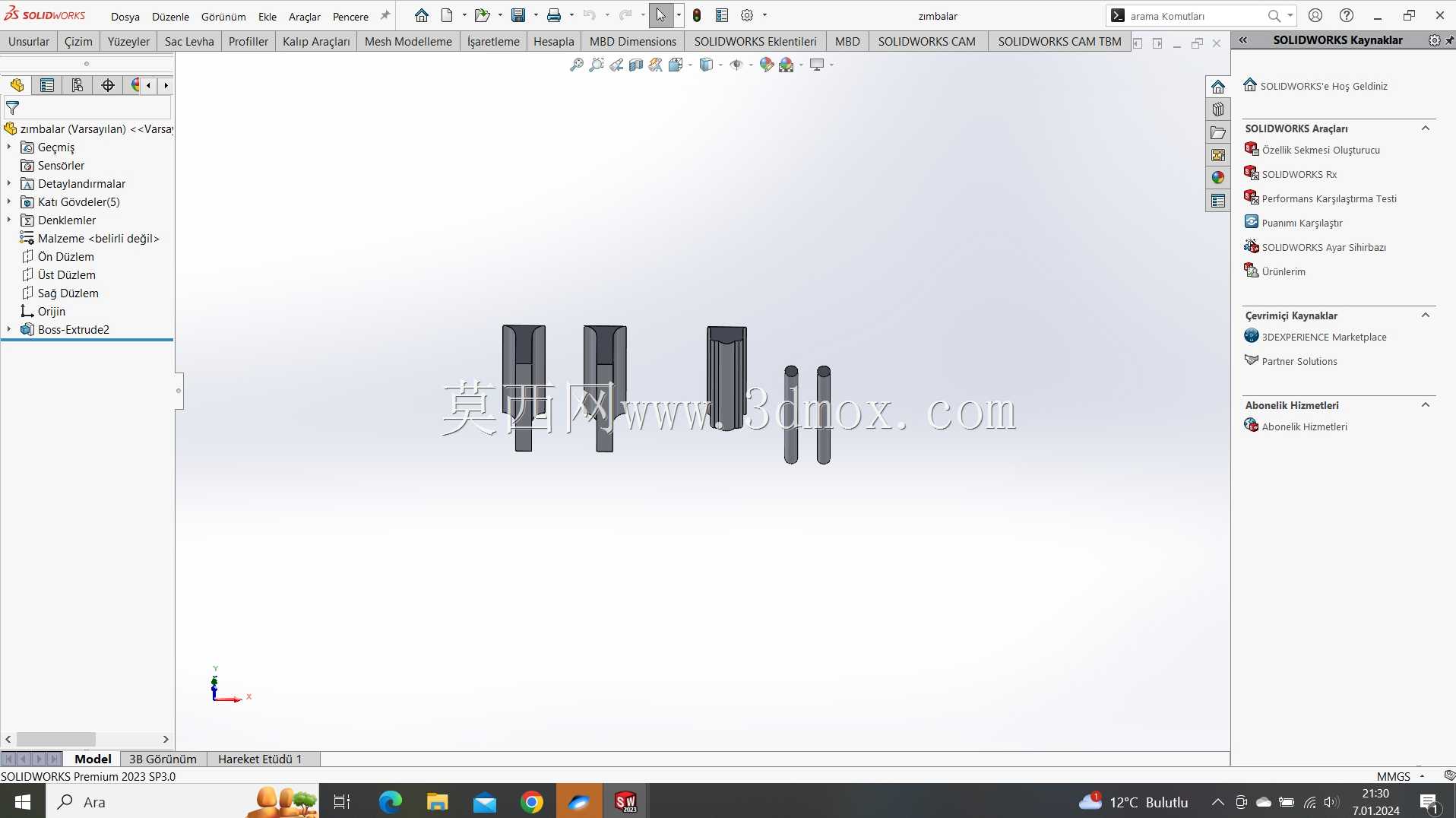Click the Edit Appearance color ball icon
The height and width of the screenshot is (818, 1456).
(766, 65)
